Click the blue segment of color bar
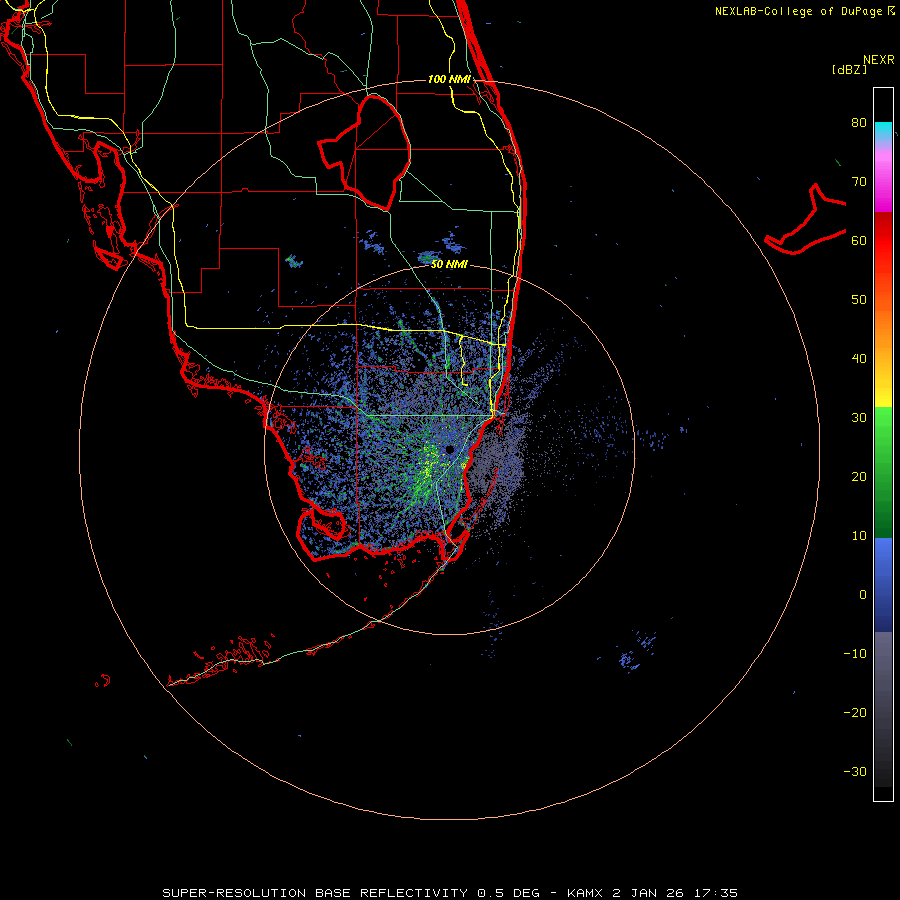The height and width of the screenshot is (900, 900). pyautogui.click(x=883, y=585)
